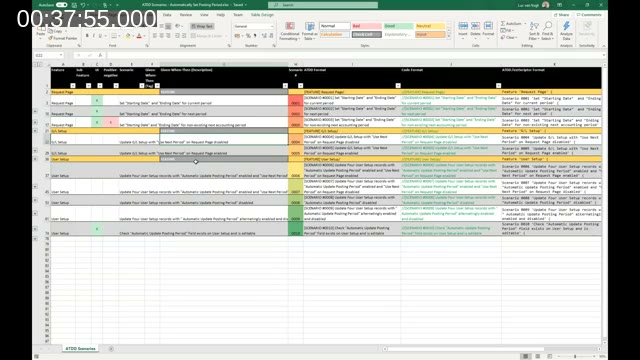Open the Code Format column filter dropdown
This screenshot has width=640, height=360.
click(x=498, y=86)
